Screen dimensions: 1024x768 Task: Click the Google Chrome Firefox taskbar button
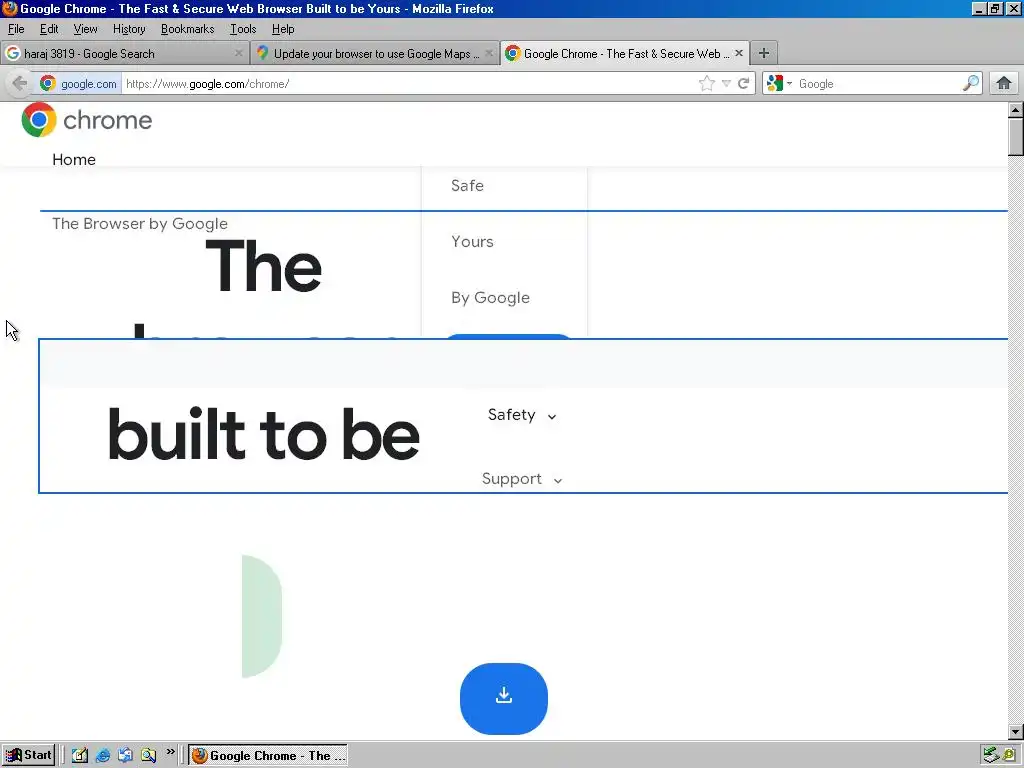pos(268,756)
